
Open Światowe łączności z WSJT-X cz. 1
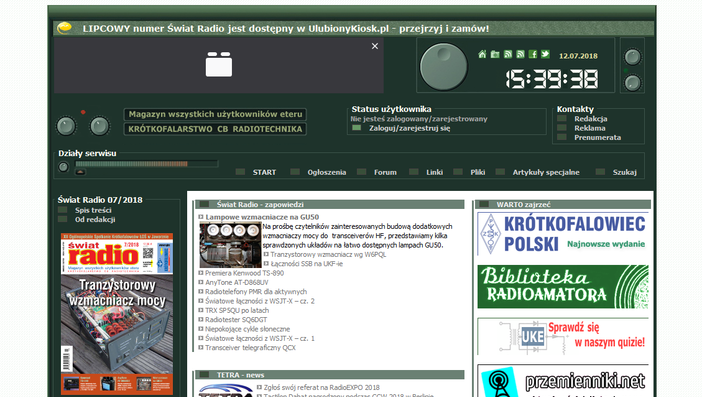click(260, 338)
